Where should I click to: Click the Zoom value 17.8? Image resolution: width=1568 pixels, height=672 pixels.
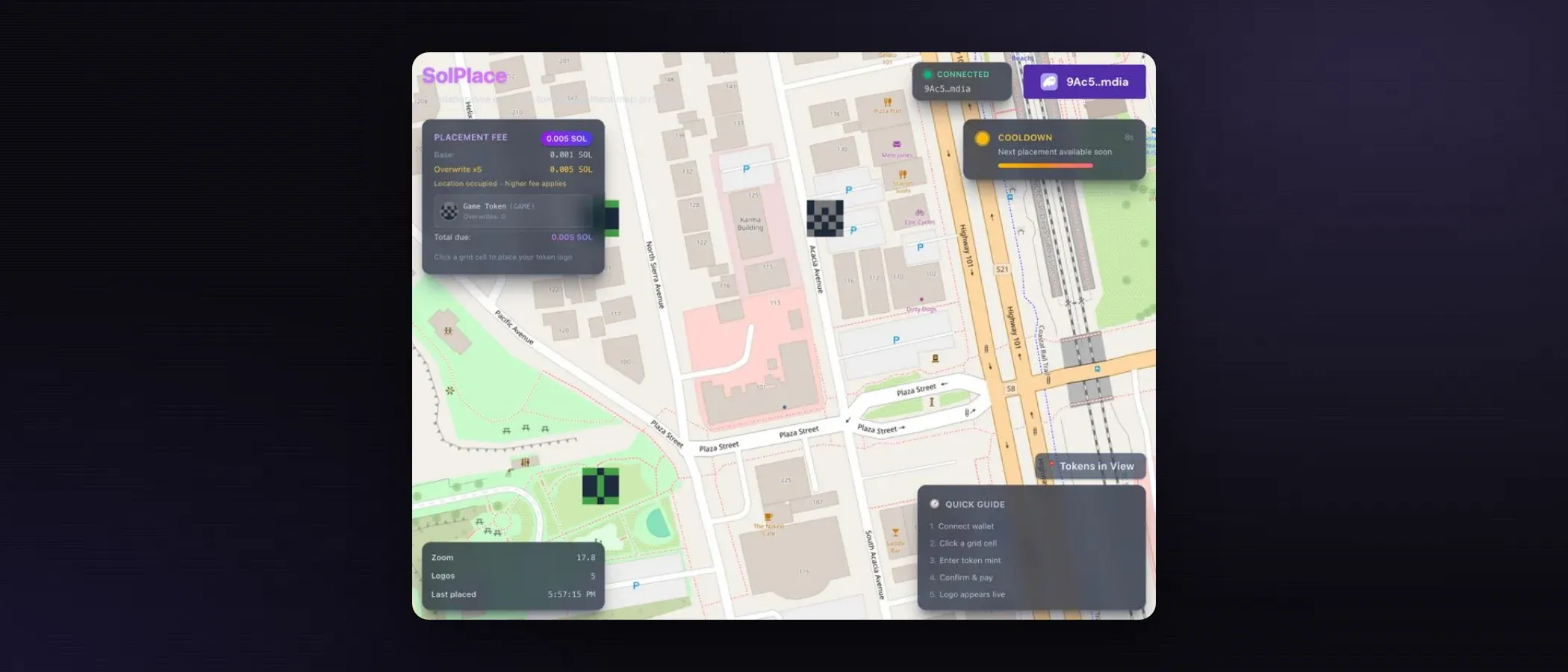[586, 558]
